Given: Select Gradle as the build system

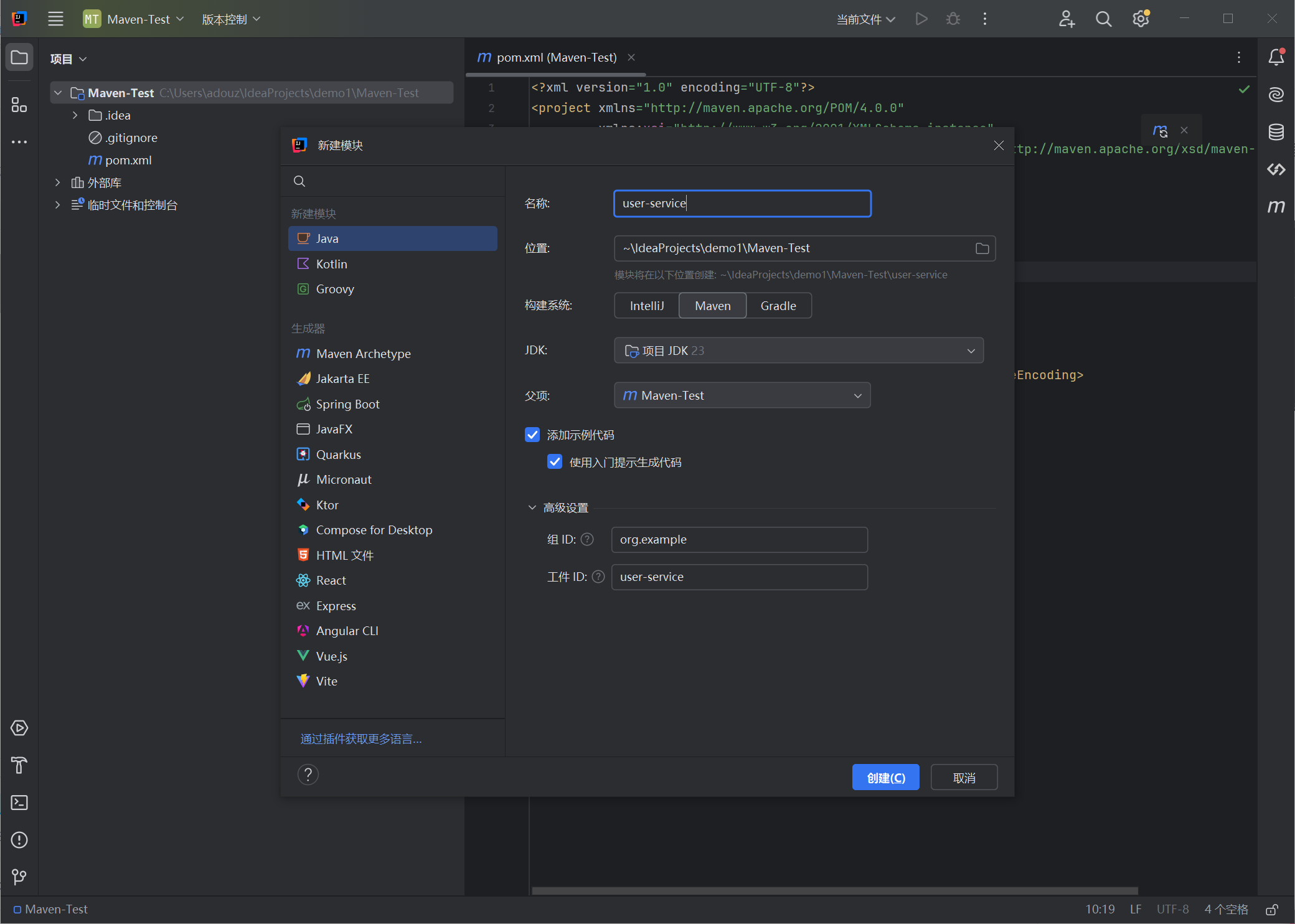Looking at the screenshot, I should (x=778, y=306).
